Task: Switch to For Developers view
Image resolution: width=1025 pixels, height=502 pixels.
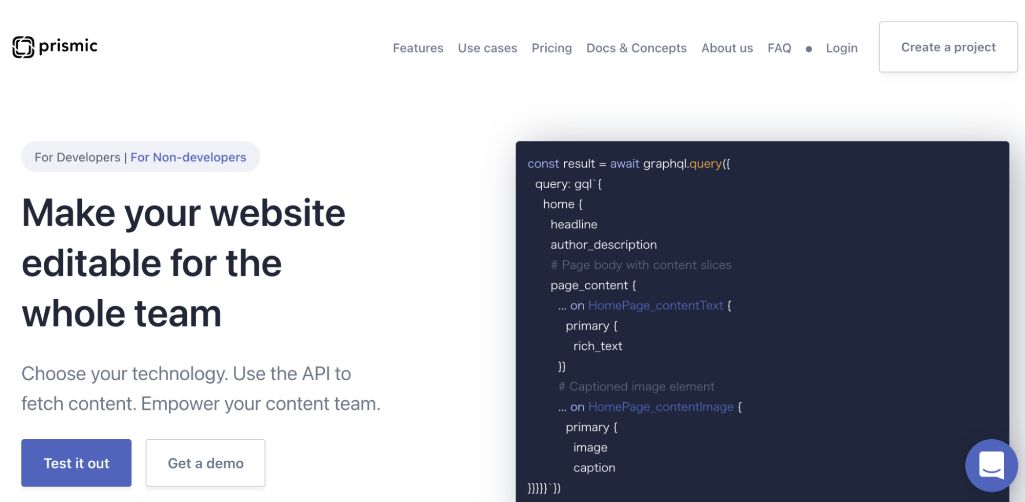Action: (x=77, y=157)
